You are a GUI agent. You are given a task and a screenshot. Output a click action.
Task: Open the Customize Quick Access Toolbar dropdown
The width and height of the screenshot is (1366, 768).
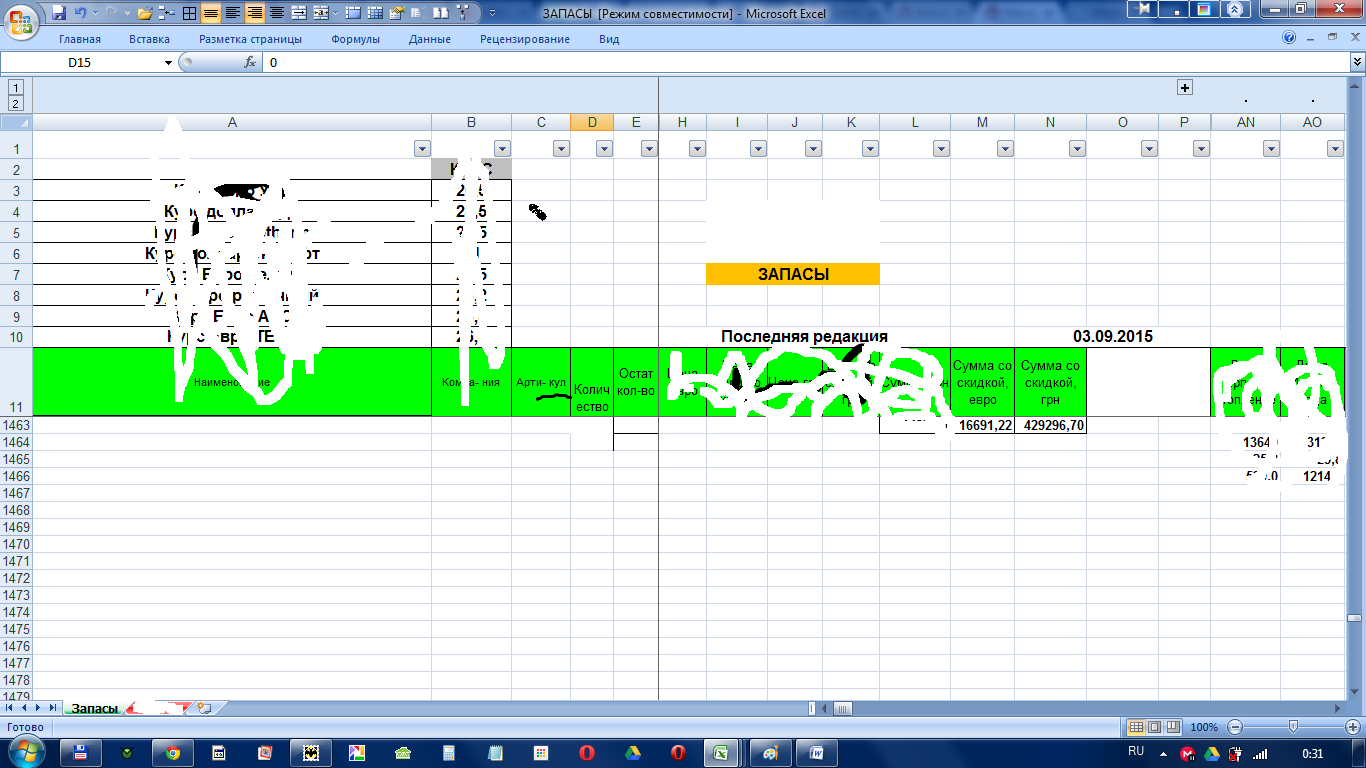[494, 13]
